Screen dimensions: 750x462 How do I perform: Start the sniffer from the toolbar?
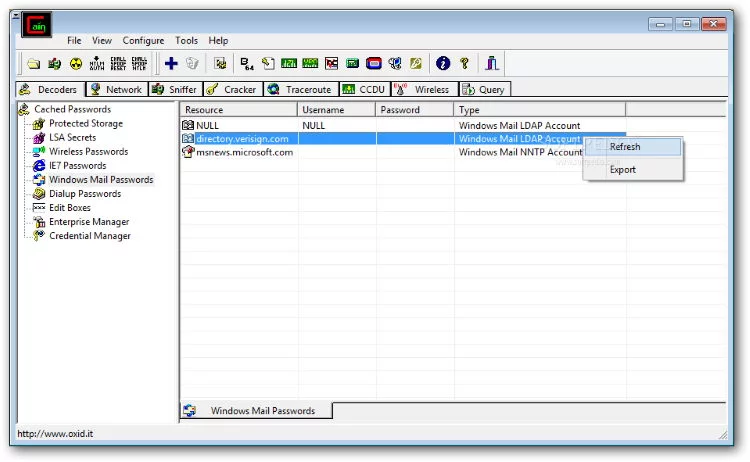(54, 64)
